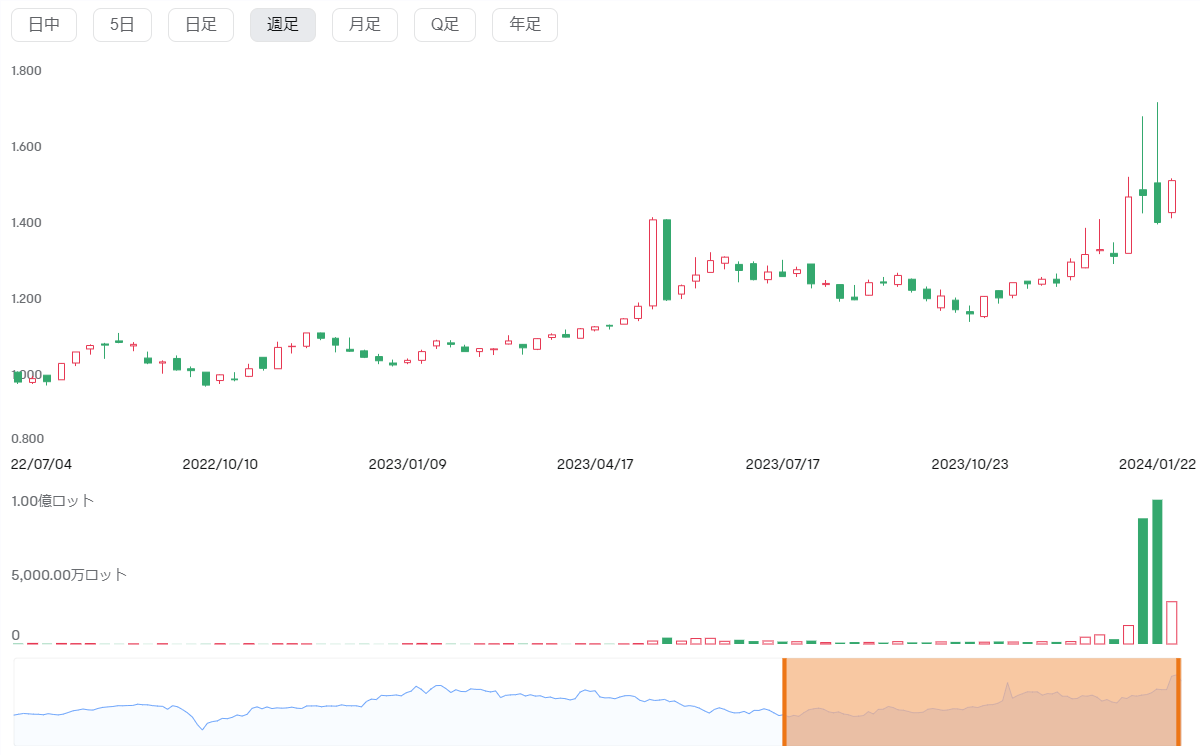Click the 2023/04/17 date label
The width and height of the screenshot is (1200, 755).
pos(595,464)
